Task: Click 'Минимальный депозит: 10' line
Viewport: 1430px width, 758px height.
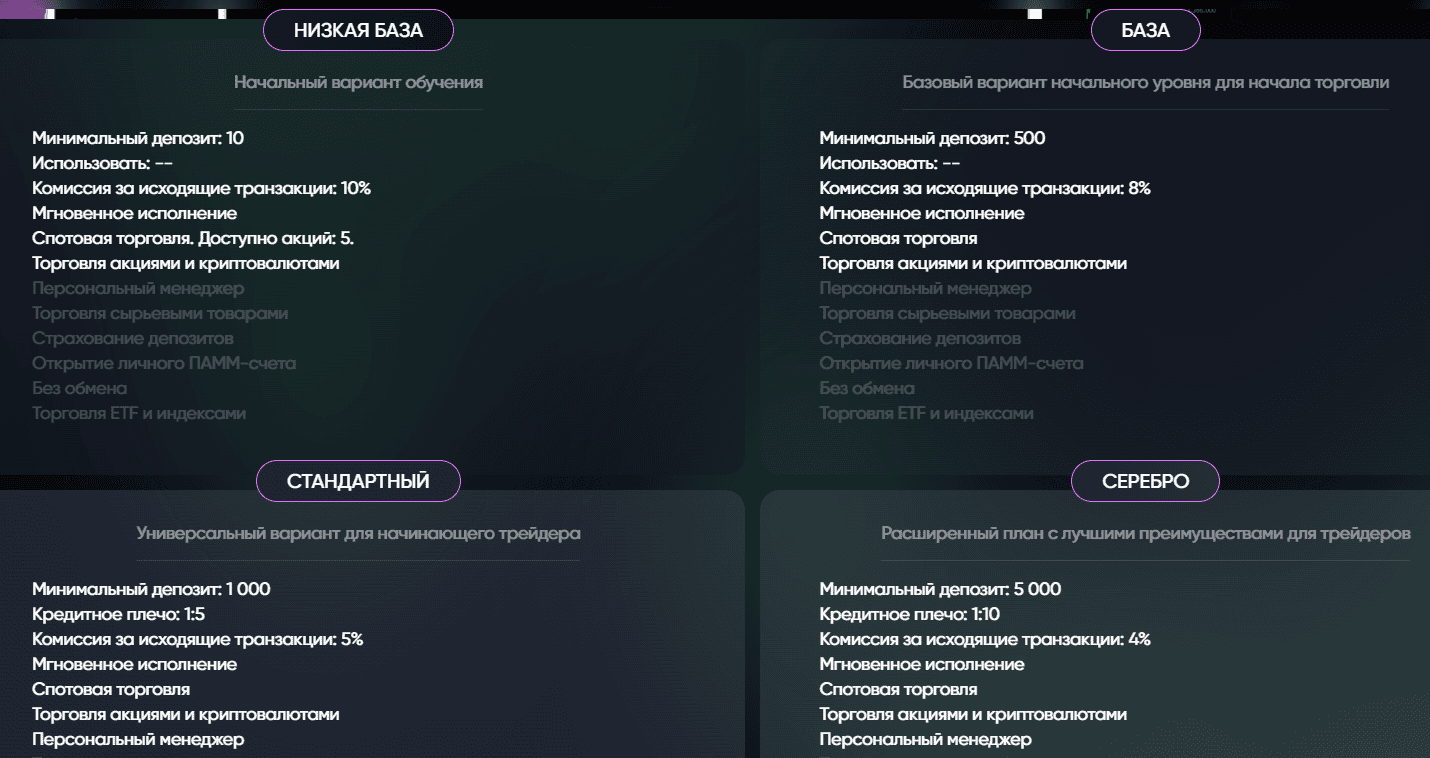Action: pyautogui.click(x=138, y=138)
